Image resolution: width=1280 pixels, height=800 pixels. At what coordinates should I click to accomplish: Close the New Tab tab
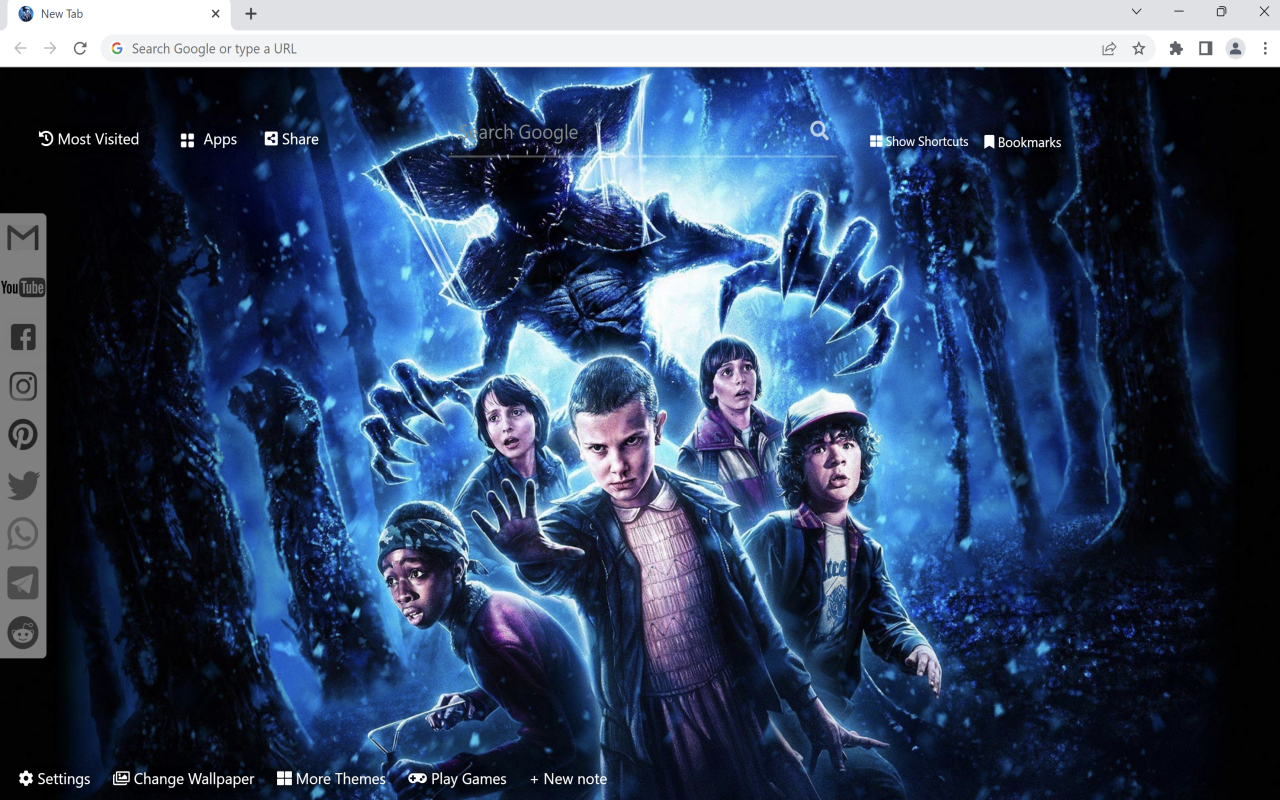(x=215, y=14)
